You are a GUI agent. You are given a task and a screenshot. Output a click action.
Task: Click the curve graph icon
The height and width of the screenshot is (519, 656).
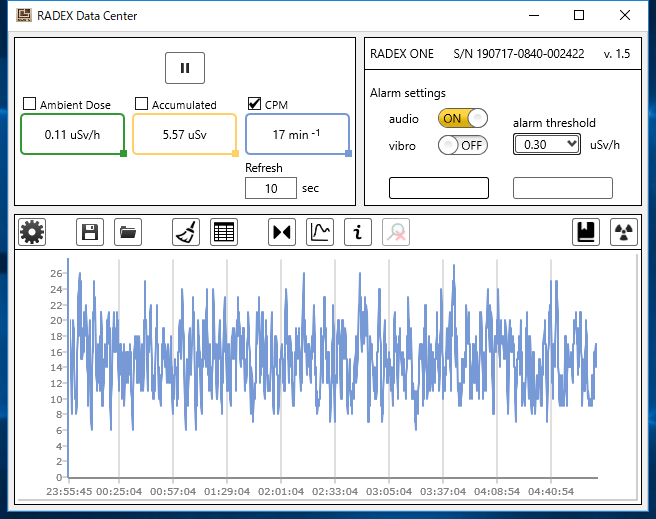pos(320,232)
